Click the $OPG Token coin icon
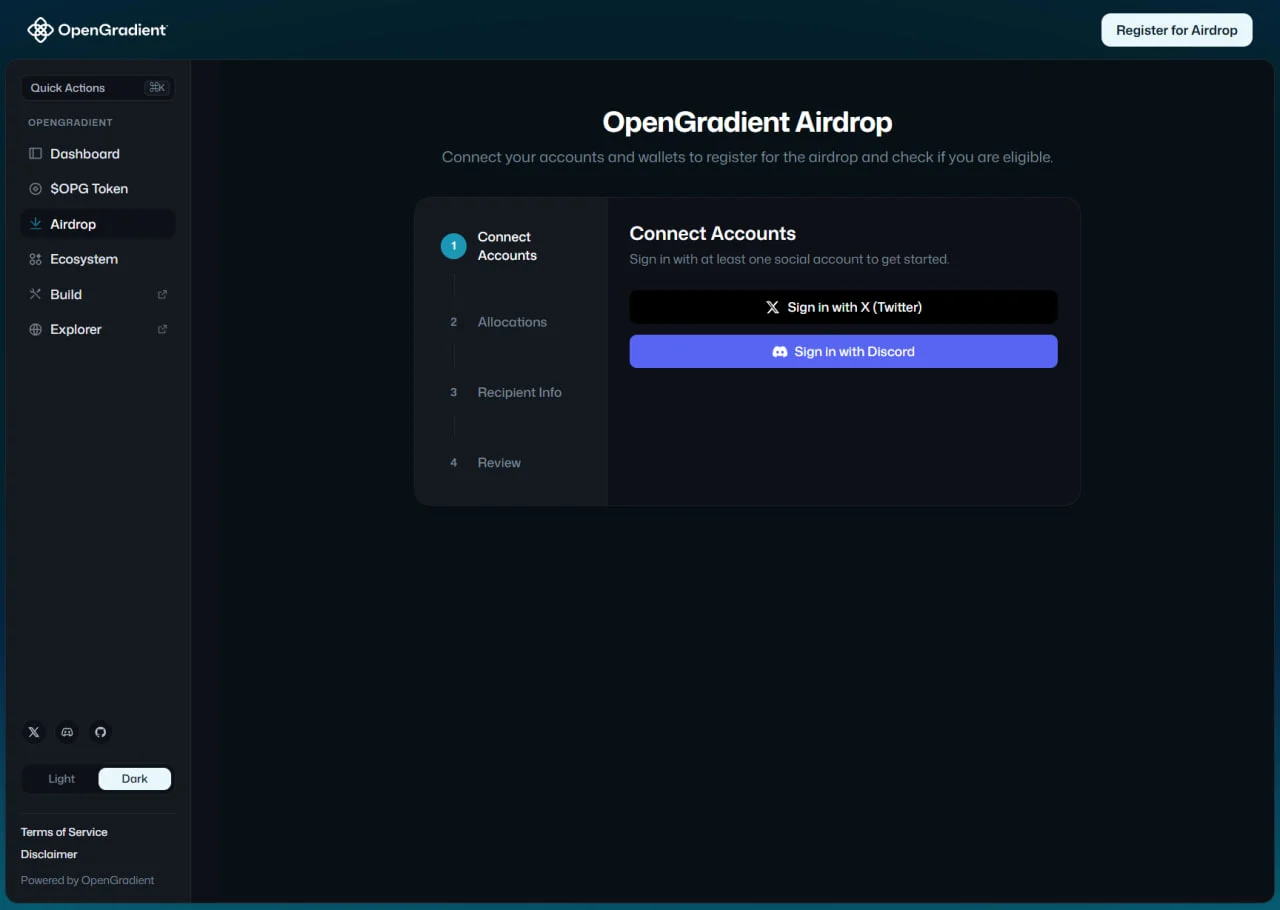1280x910 pixels. (x=35, y=189)
